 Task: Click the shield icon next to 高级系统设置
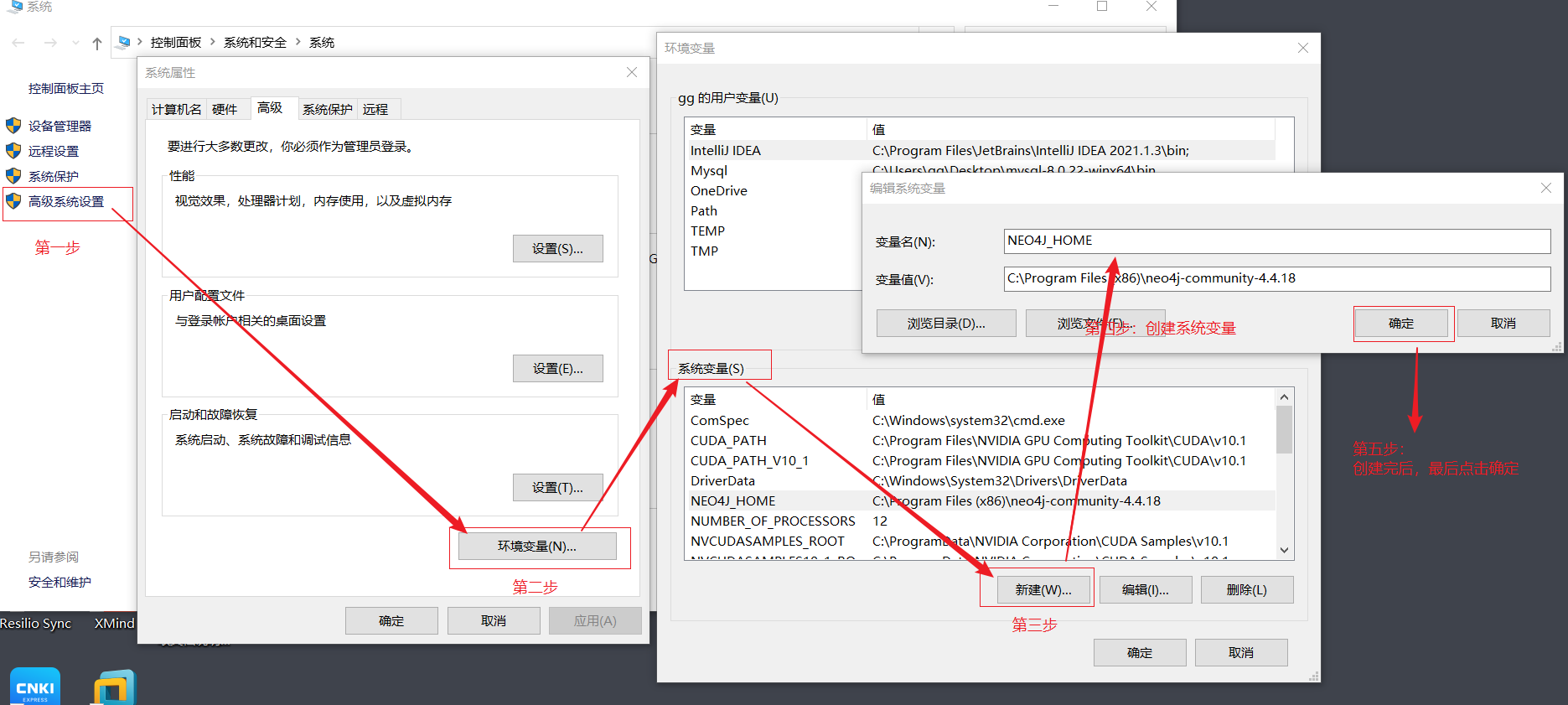click(13, 201)
